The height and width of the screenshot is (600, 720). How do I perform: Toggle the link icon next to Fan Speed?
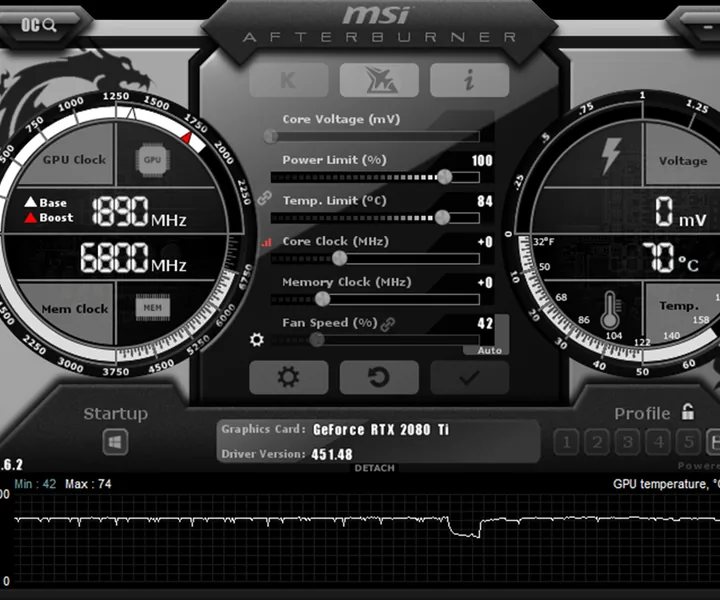388,324
